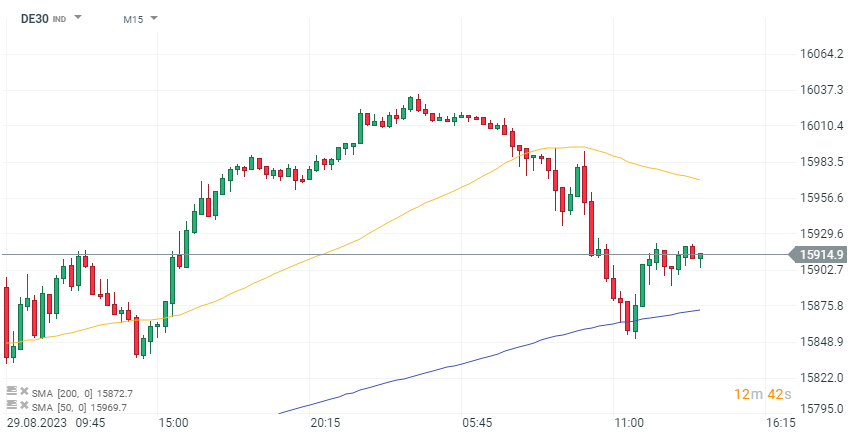Click the 16:15 time axis marker
859x439 pixels.
pyautogui.click(x=781, y=424)
